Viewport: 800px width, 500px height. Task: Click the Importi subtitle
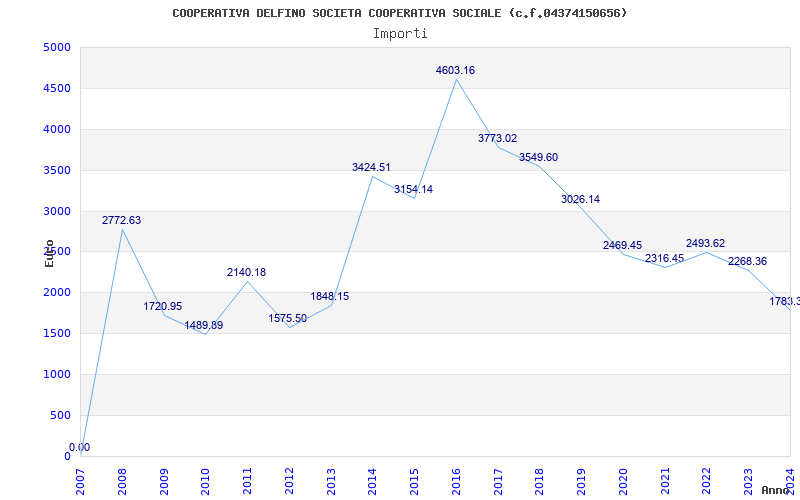[x=400, y=34]
